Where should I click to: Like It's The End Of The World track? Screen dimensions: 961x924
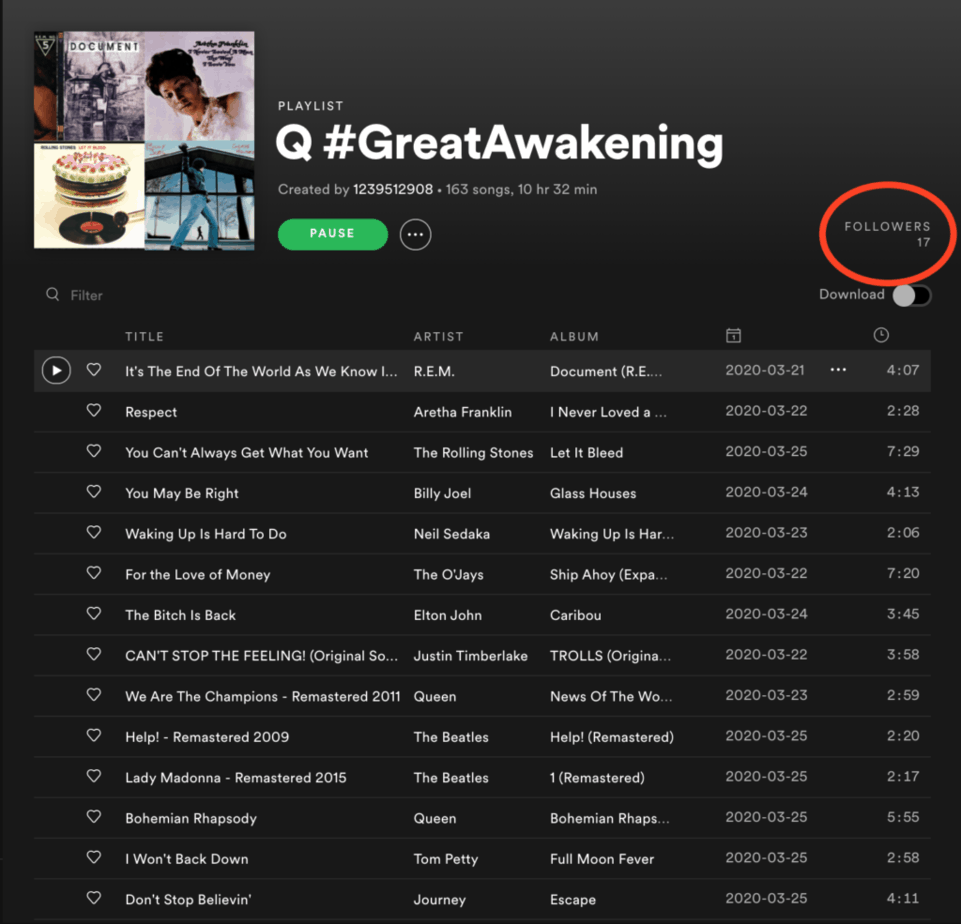point(94,370)
